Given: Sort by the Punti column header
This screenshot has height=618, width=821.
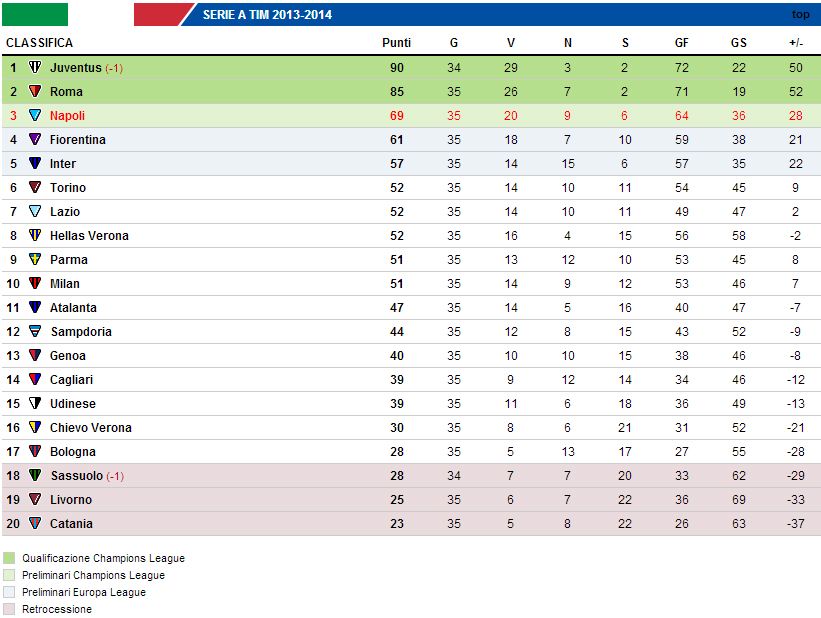Looking at the screenshot, I should click(396, 43).
